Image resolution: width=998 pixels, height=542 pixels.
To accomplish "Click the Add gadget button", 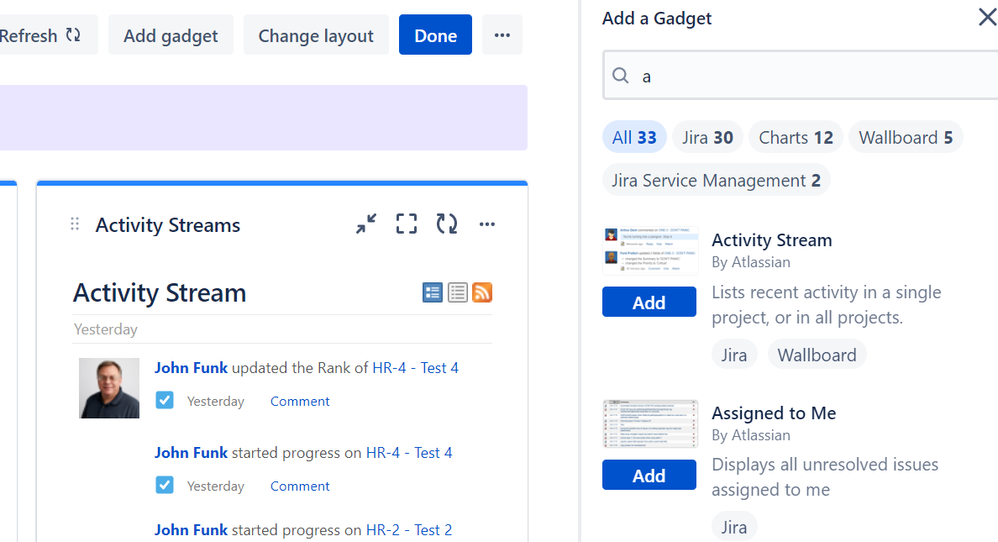I will click(171, 35).
